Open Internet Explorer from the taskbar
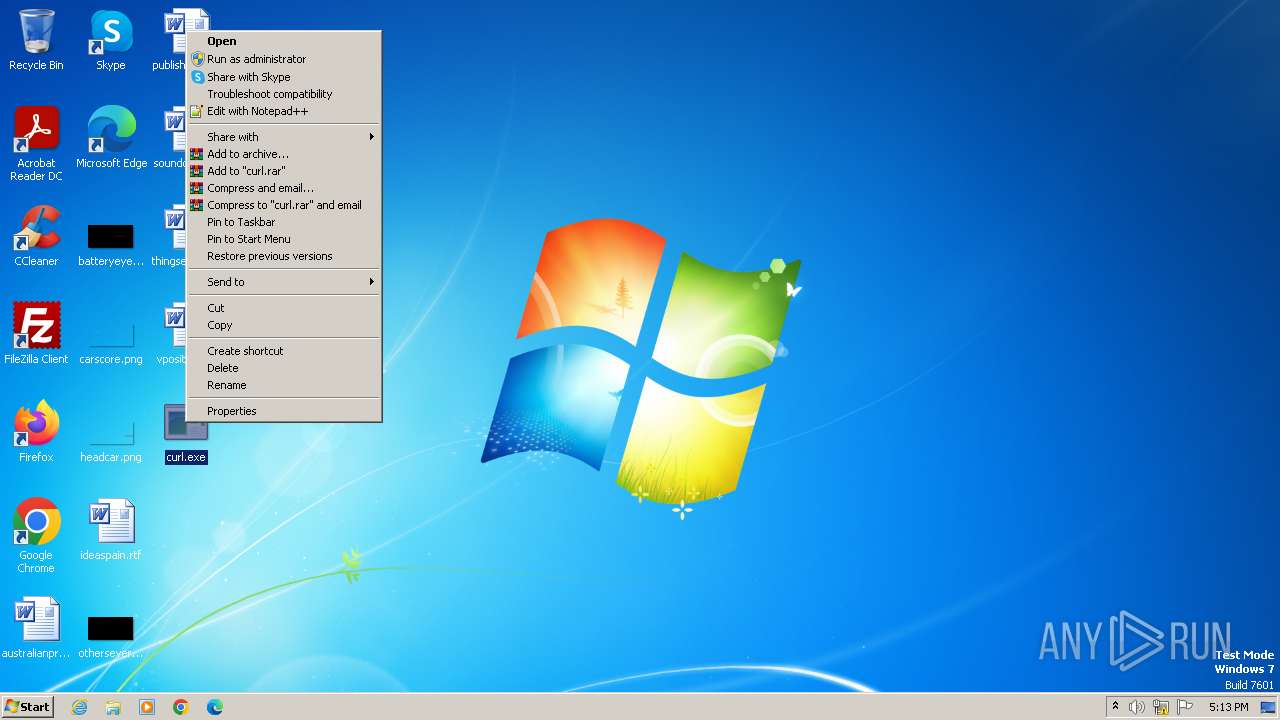This screenshot has width=1280, height=720. click(79, 707)
